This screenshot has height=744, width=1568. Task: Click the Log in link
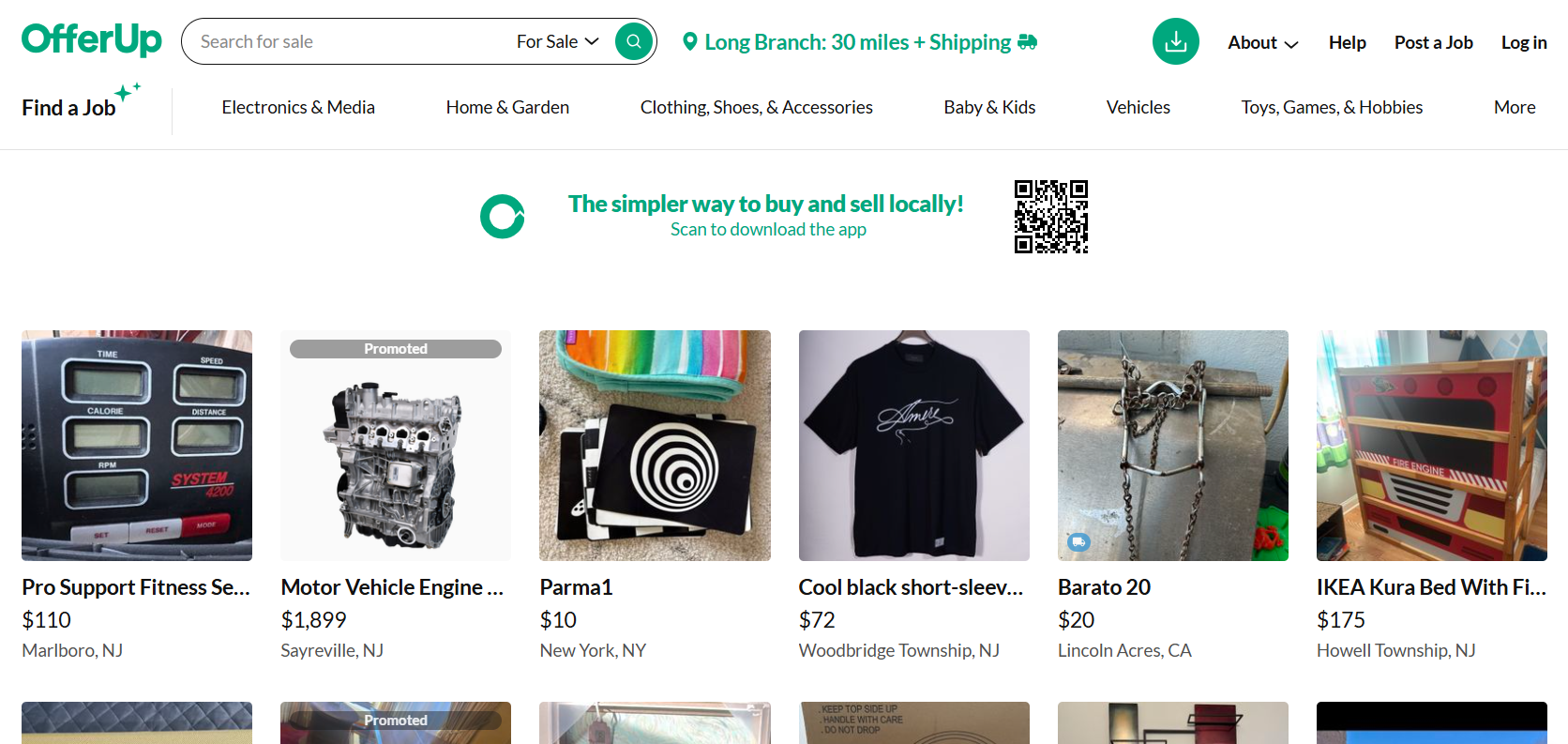pyautogui.click(x=1523, y=42)
